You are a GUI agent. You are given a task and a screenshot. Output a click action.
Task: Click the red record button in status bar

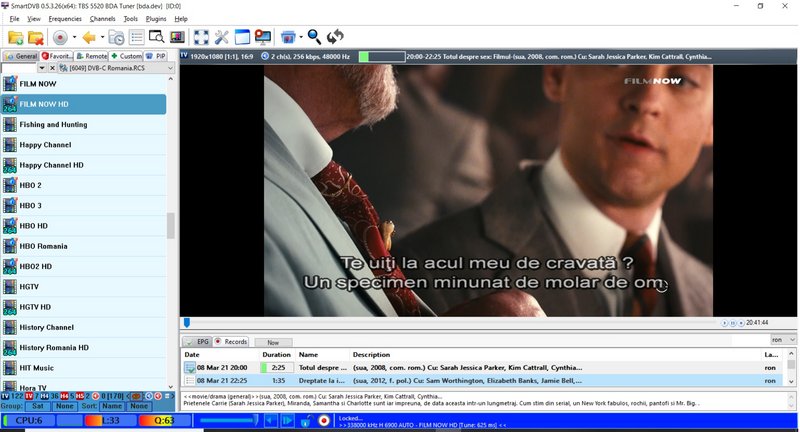323,421
